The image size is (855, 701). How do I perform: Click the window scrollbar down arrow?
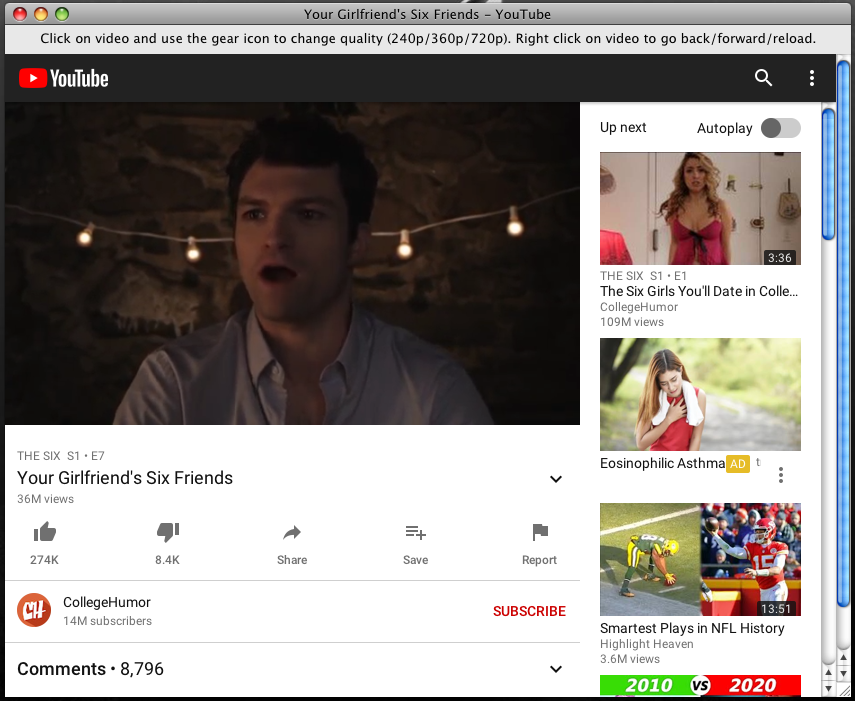(843, 672)
